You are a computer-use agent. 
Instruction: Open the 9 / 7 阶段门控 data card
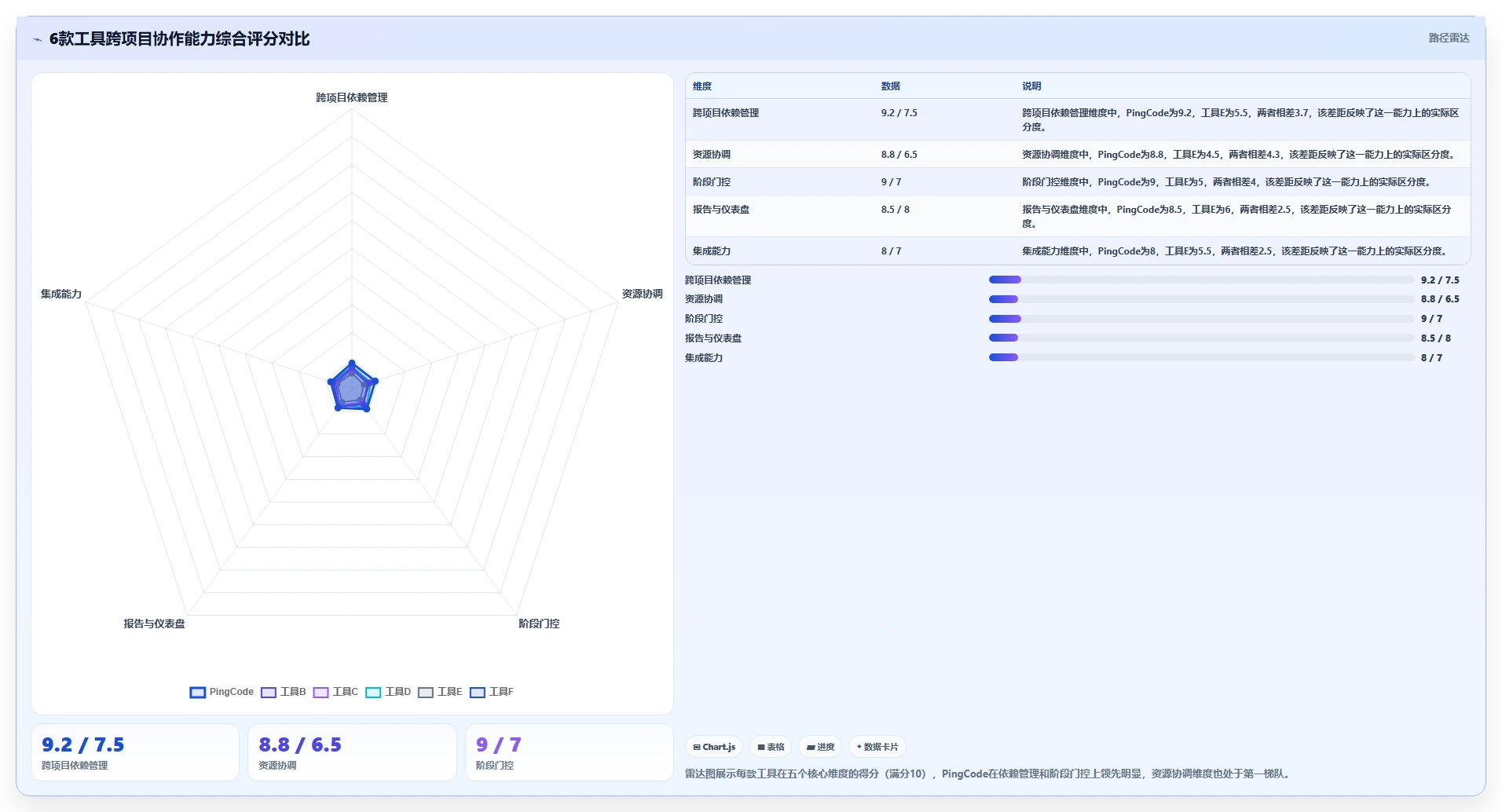coord(570,752)
